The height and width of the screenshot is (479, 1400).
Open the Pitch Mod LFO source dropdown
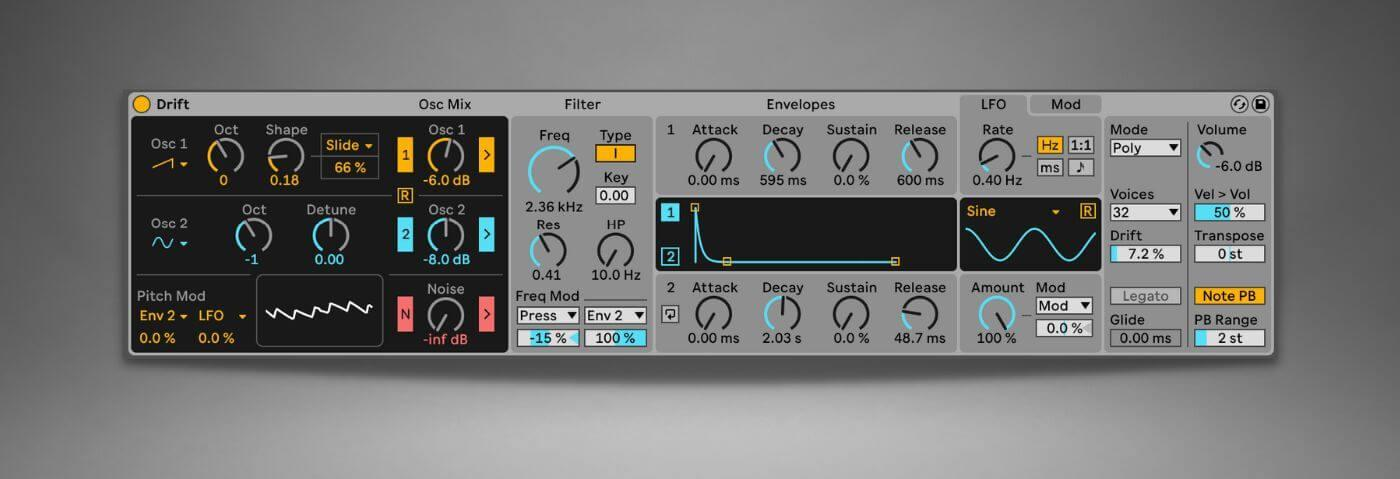[x=222, y=315]
